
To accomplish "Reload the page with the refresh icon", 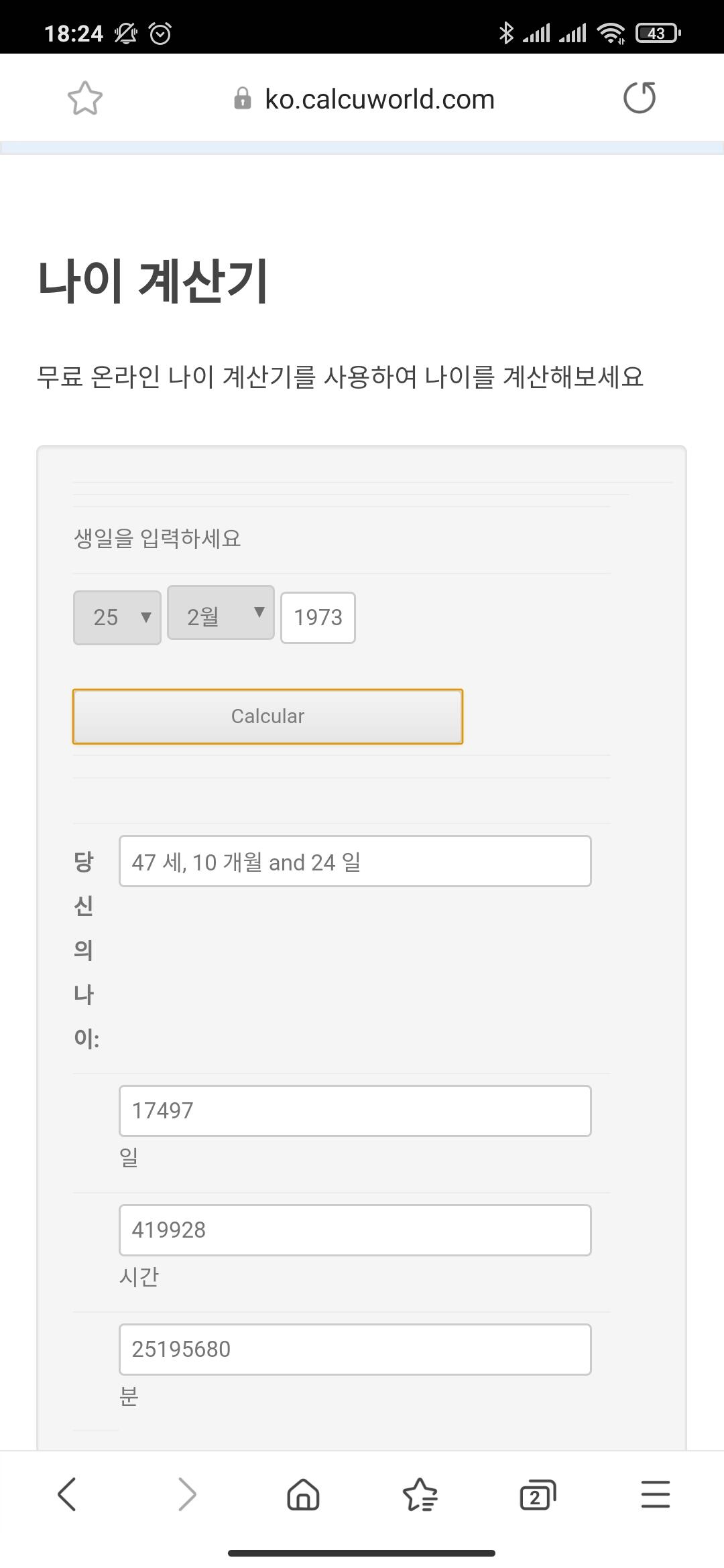I will (640, 98).
